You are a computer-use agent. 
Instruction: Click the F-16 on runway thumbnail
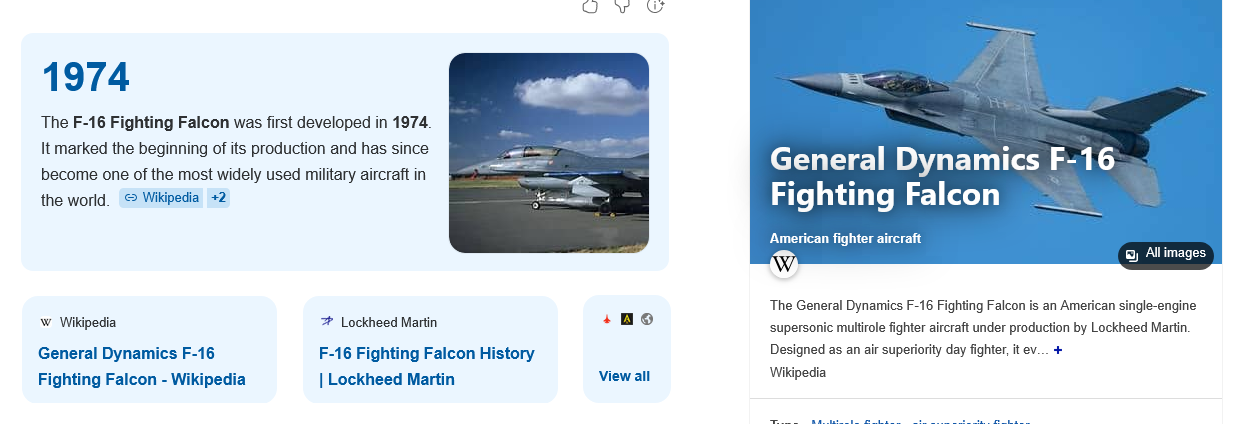(549, 152)
